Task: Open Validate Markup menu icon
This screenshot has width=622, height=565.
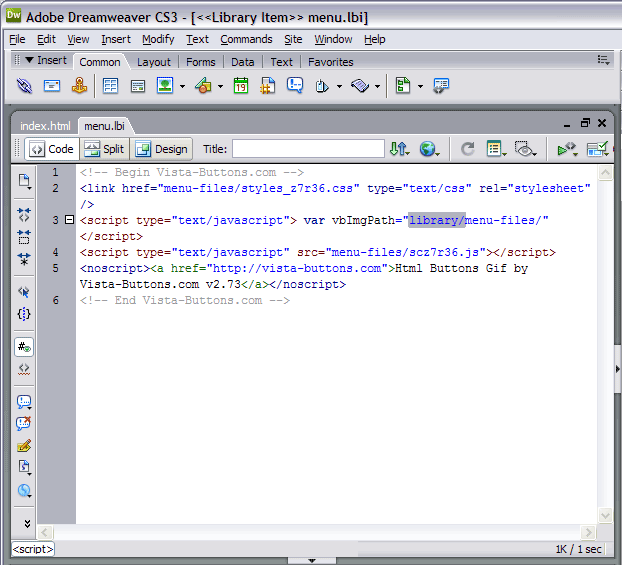Action: (567, 149)
